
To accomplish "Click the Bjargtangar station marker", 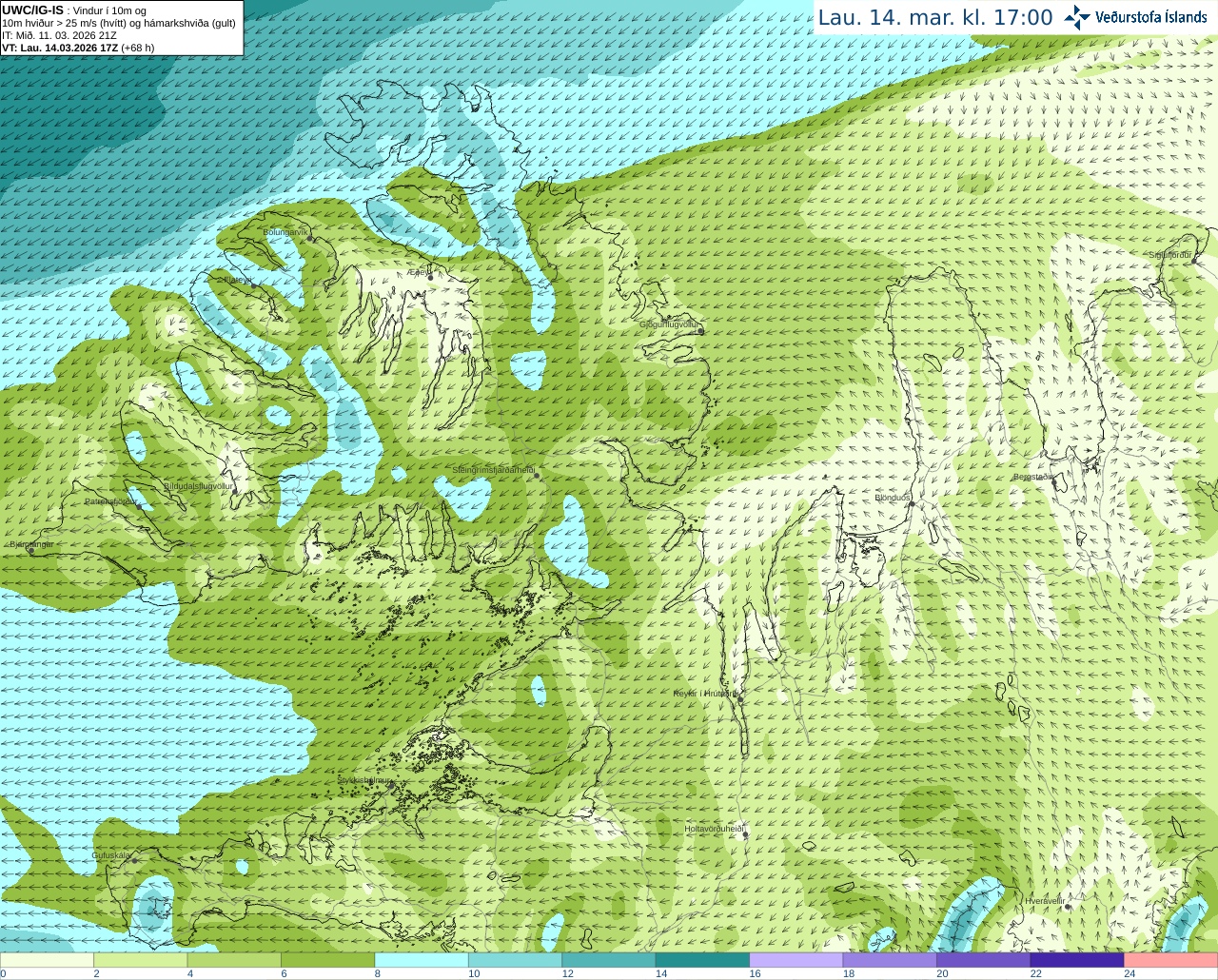I will pyautogui.click(x=31, y=550).
